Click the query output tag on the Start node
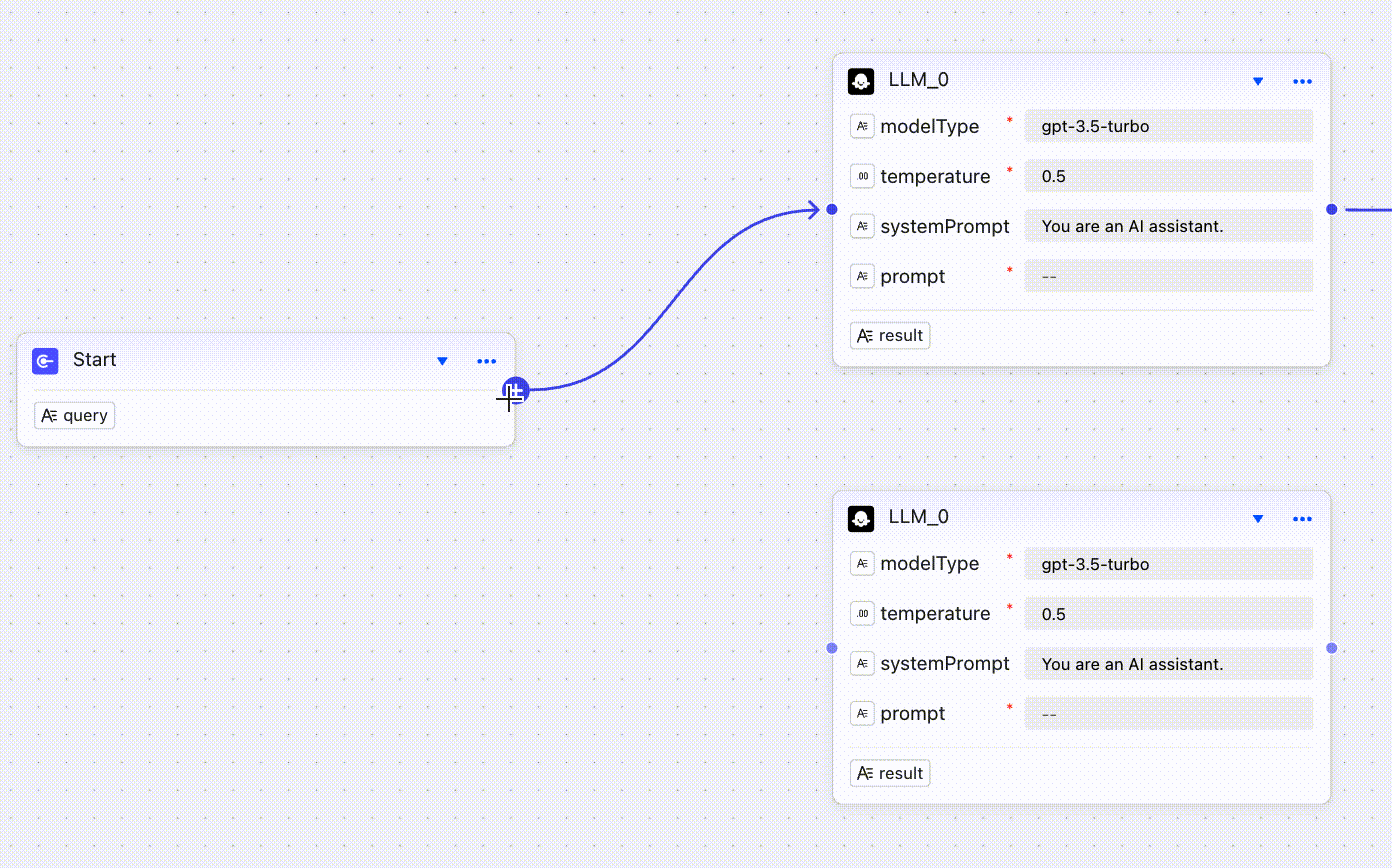Screen dimensions: 1392x868 75,415
